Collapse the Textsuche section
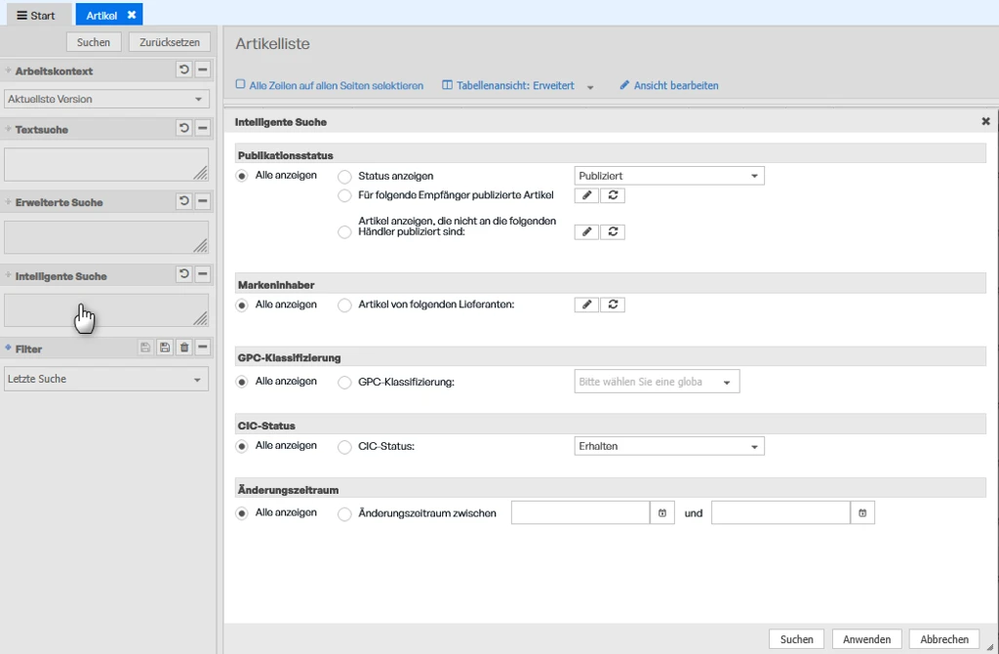Image resolution: width=999 pixels, height=654 pixels. tap(203, 128)
